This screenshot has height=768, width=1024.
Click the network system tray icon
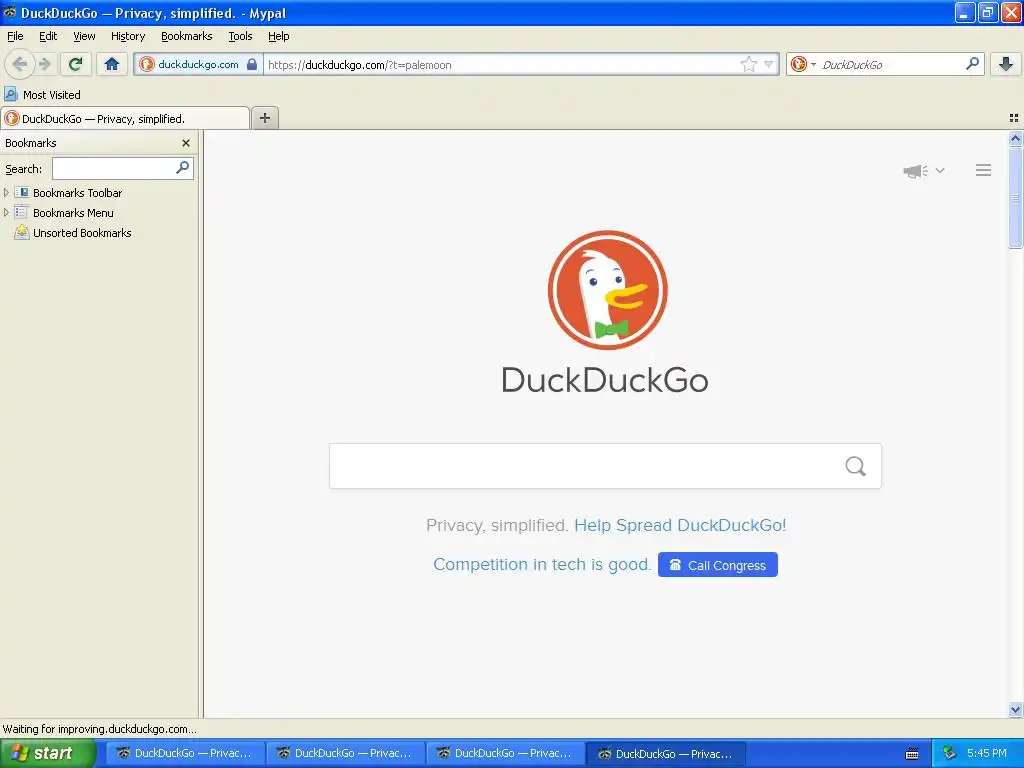tap(950, 754)
